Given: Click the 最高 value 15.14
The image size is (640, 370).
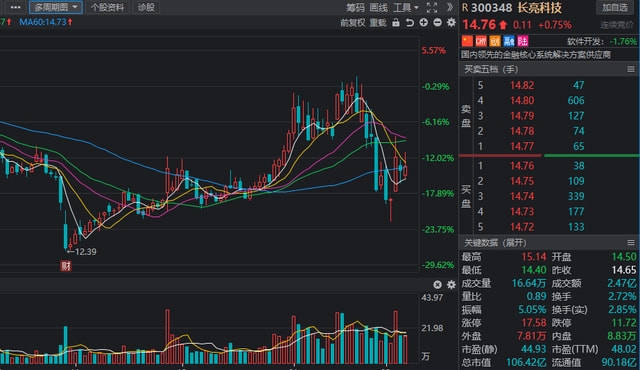Looking at the screenshot, I should point(534,257).
